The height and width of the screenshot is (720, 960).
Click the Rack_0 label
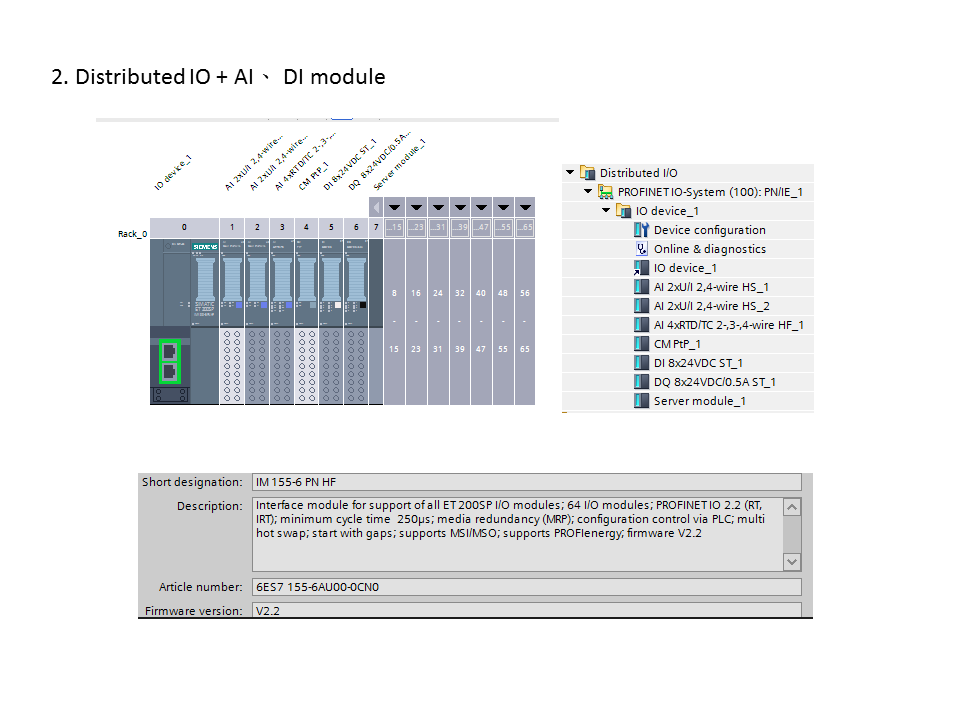(132, 234)
